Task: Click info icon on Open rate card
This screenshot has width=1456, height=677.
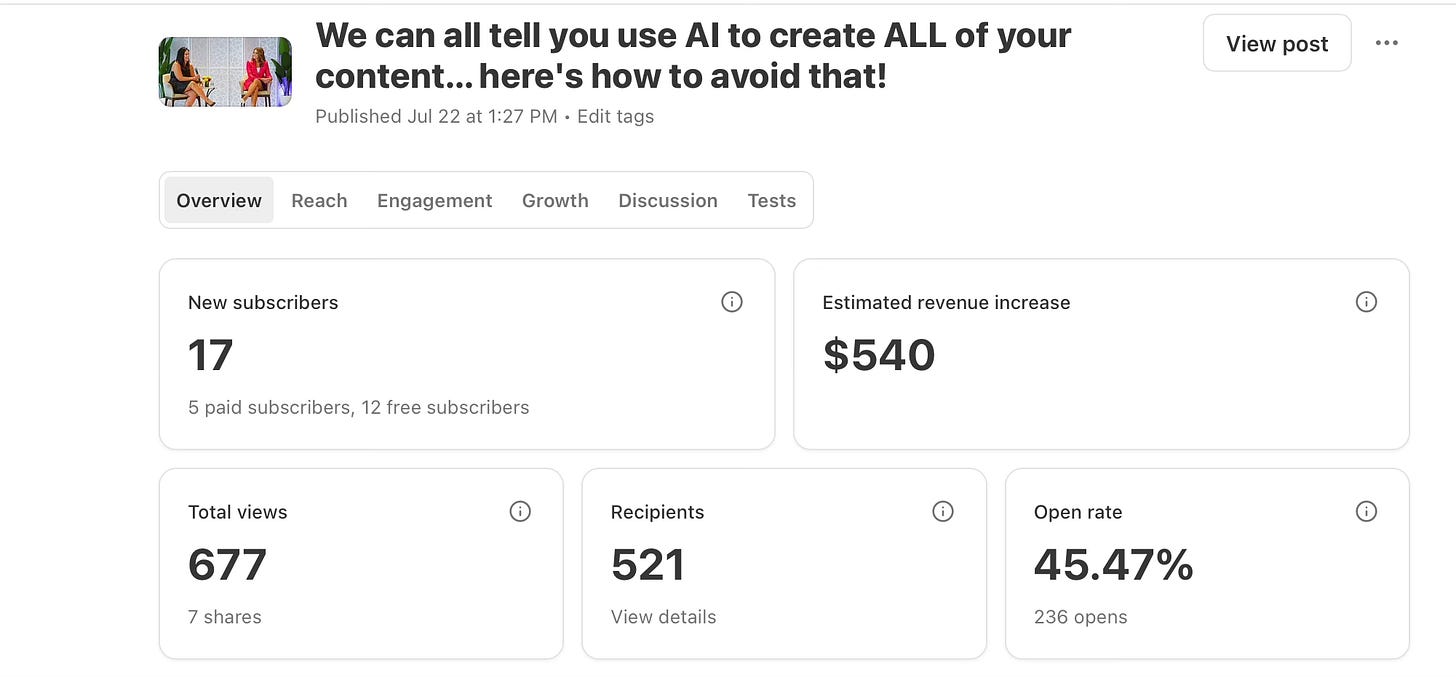Action: click(1366, 511)
